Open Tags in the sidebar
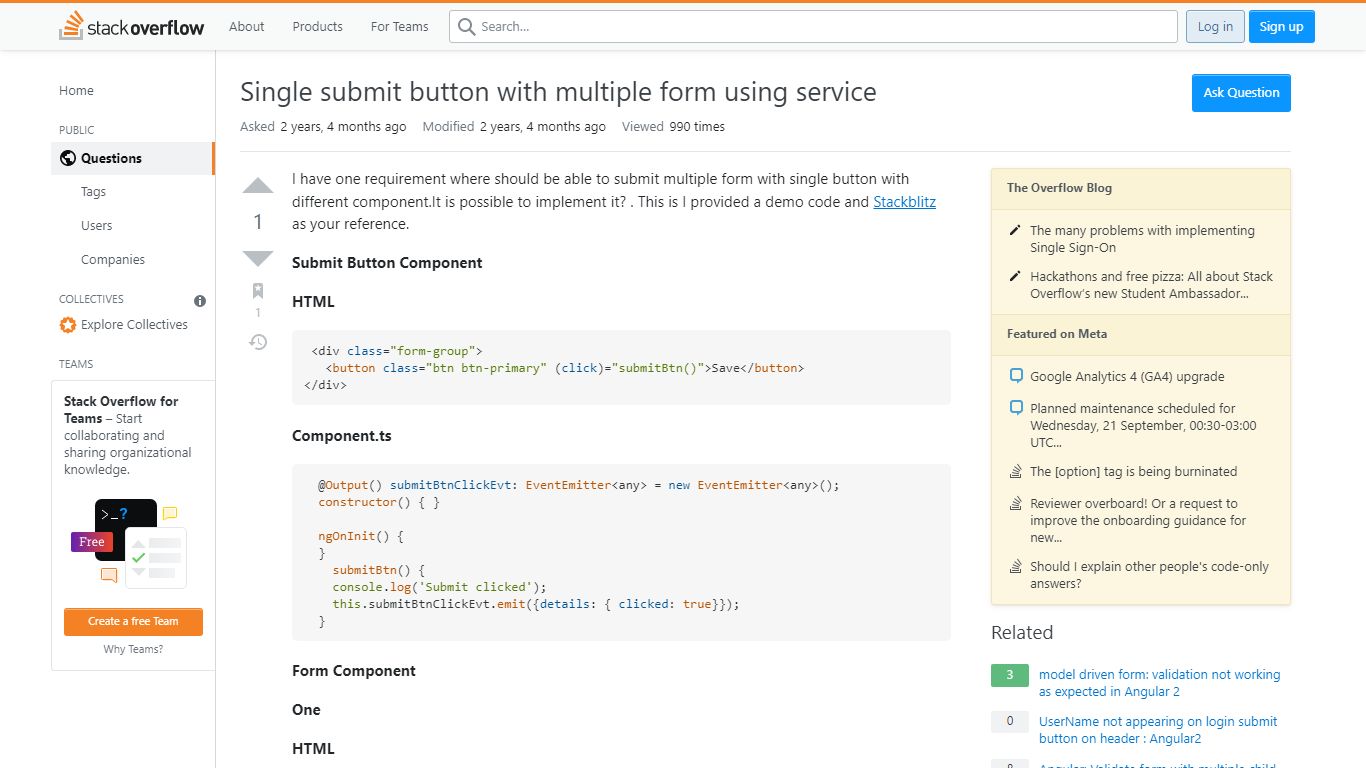 [93, 192]
